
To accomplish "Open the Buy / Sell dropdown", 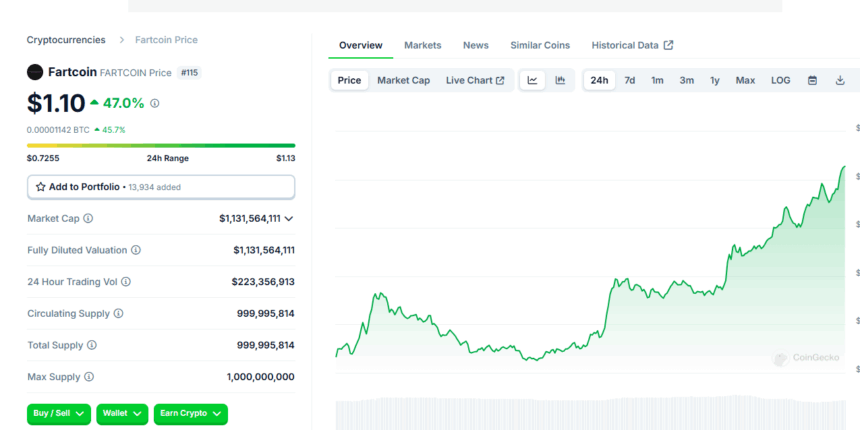I will pos(59,414).
